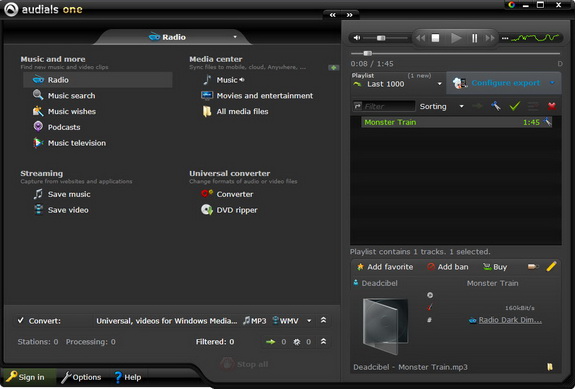Screen dimensions: 575x389
Task: Click Add favorite
Action: (x=385, y=267)
